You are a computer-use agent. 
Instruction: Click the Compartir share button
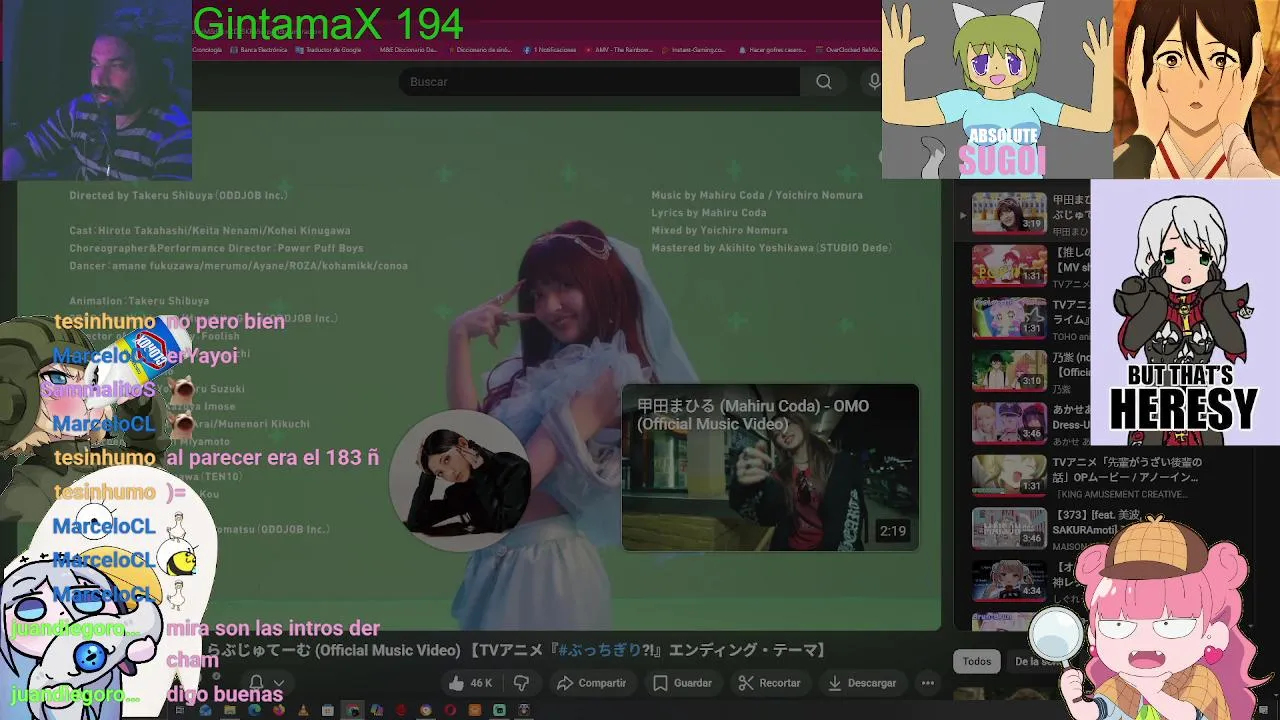click(591, 683)
